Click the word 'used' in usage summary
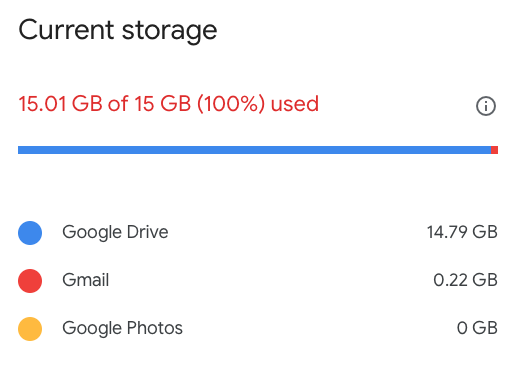Image resolution: width=528 pixels, height=372 pixels. click(295, 104)
